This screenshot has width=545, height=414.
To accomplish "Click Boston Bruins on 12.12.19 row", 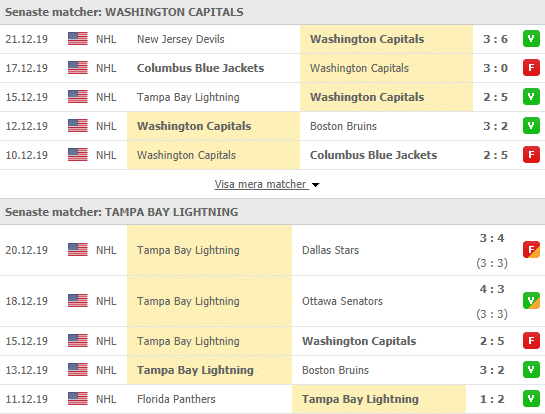I will 343,126.
